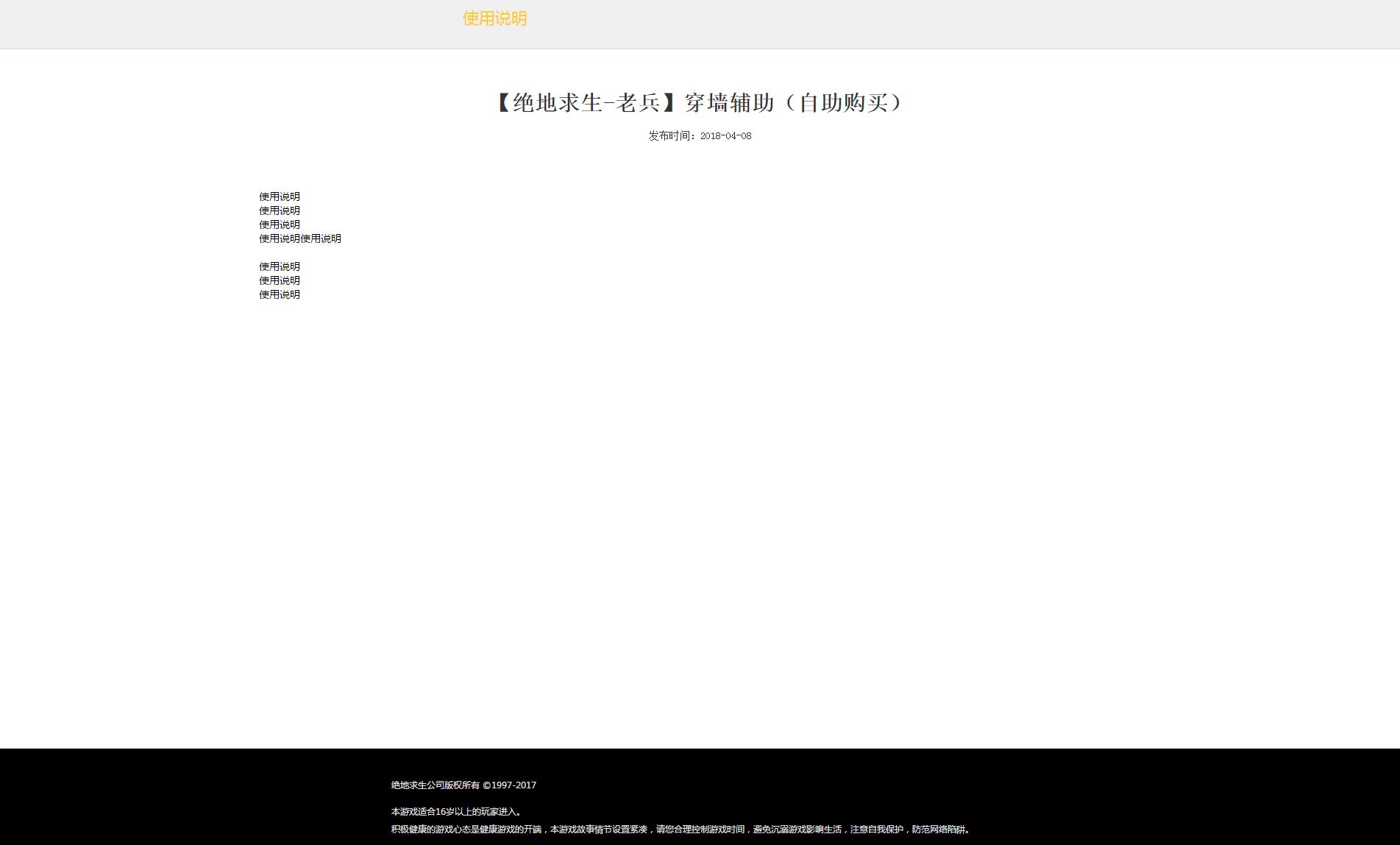Click footer notice 本游戏适合16岁以上的玩家进入
This screenshot has width=1400, height=845.
458,812
